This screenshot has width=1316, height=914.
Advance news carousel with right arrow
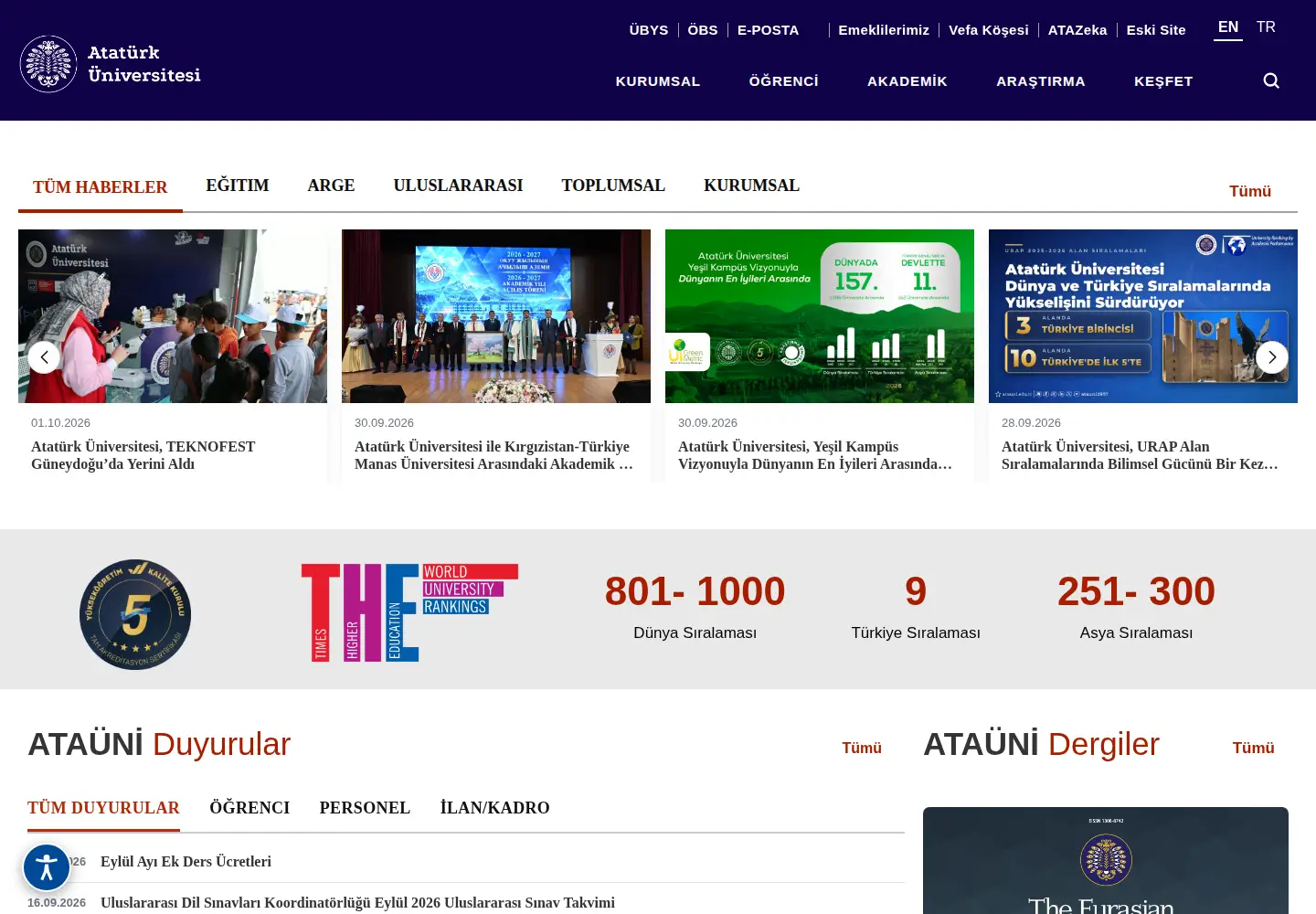coord(1272,357)
